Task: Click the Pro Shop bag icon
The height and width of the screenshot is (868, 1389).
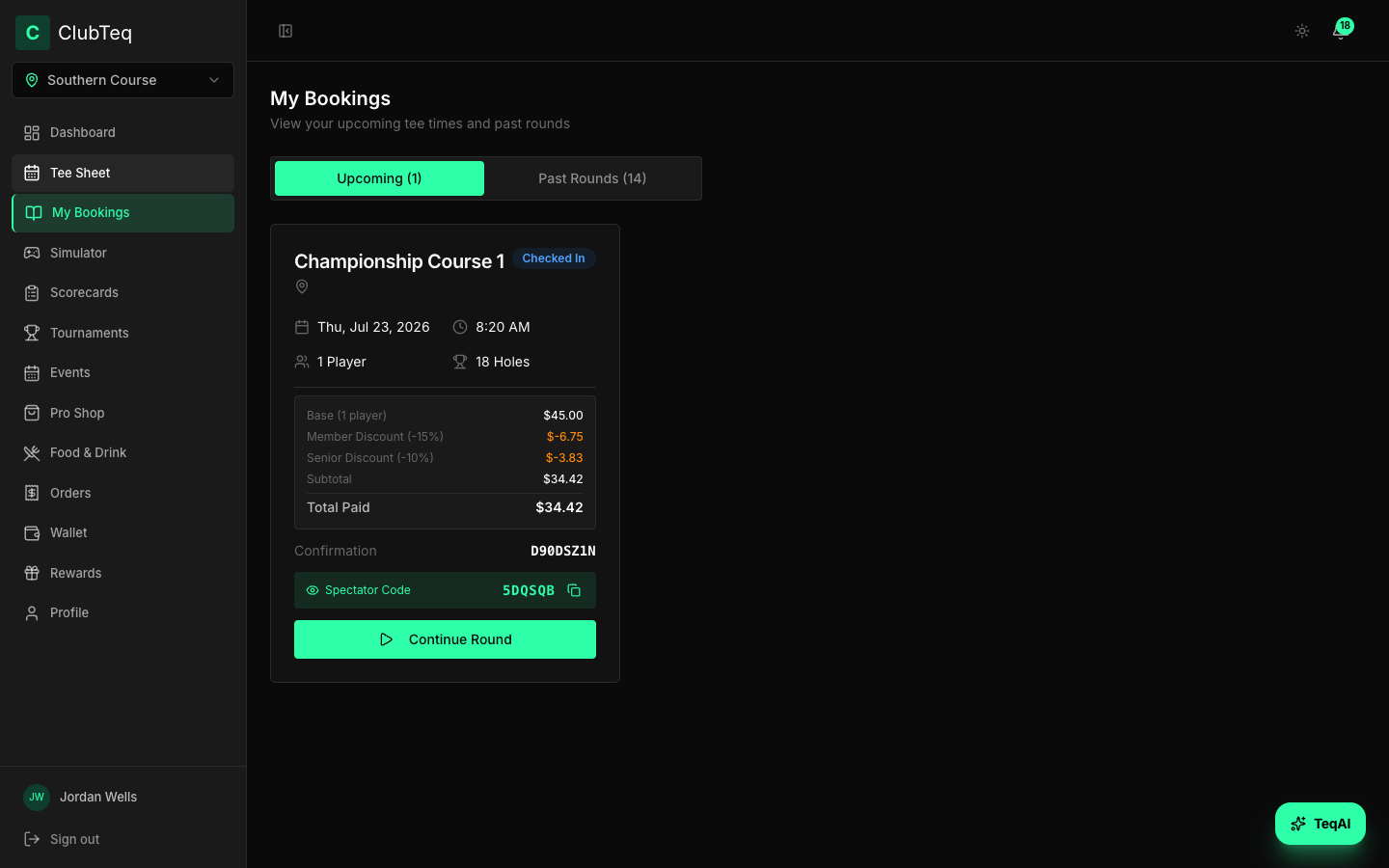Action: (x=32, y=413)
